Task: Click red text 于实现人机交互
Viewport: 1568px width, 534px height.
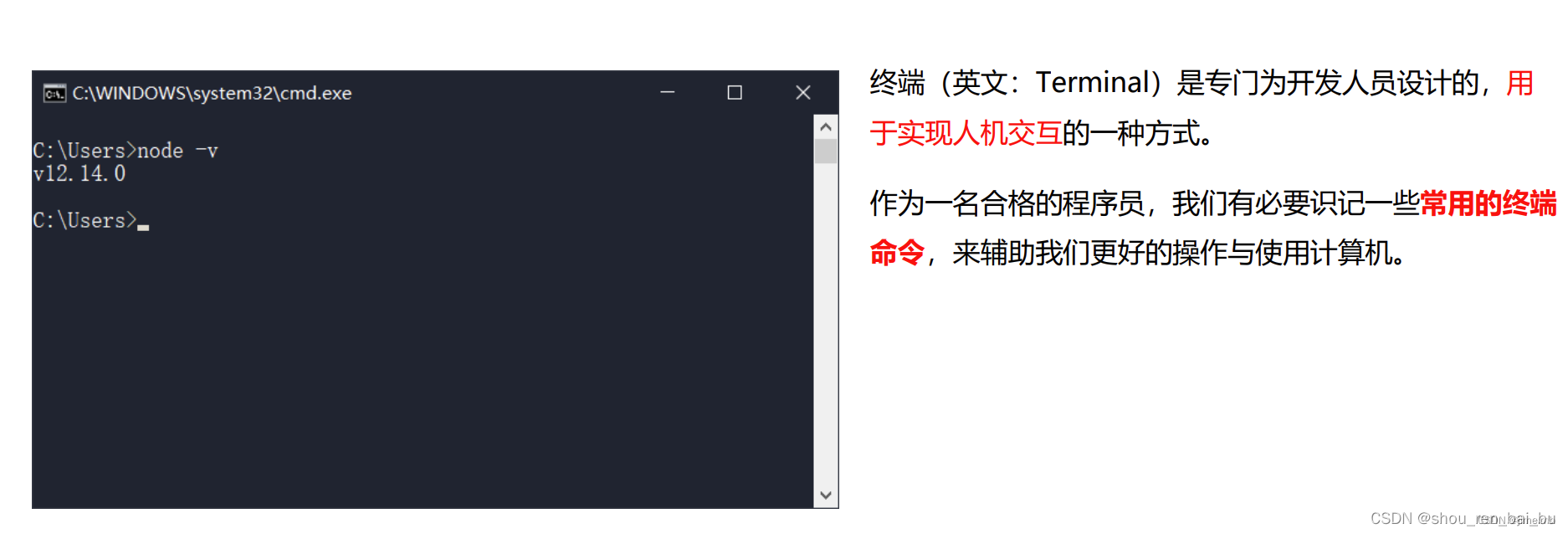Action: pos(966,133)
